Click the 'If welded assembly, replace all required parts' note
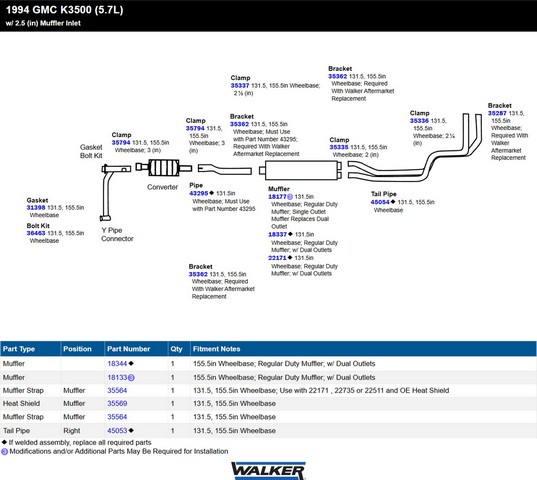 pyautogui.click(x=80, y=442)
